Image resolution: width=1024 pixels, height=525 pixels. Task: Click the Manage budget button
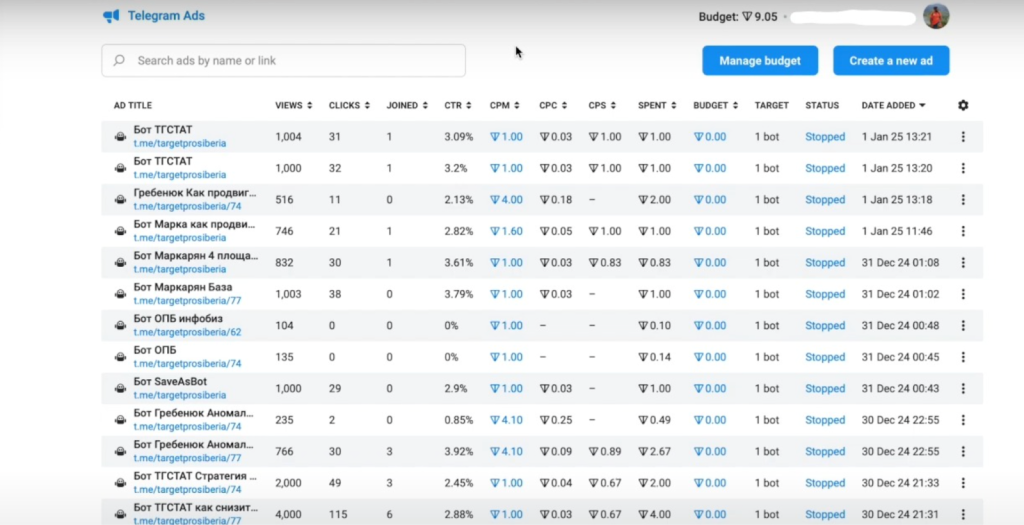click(x=760, y=61)
